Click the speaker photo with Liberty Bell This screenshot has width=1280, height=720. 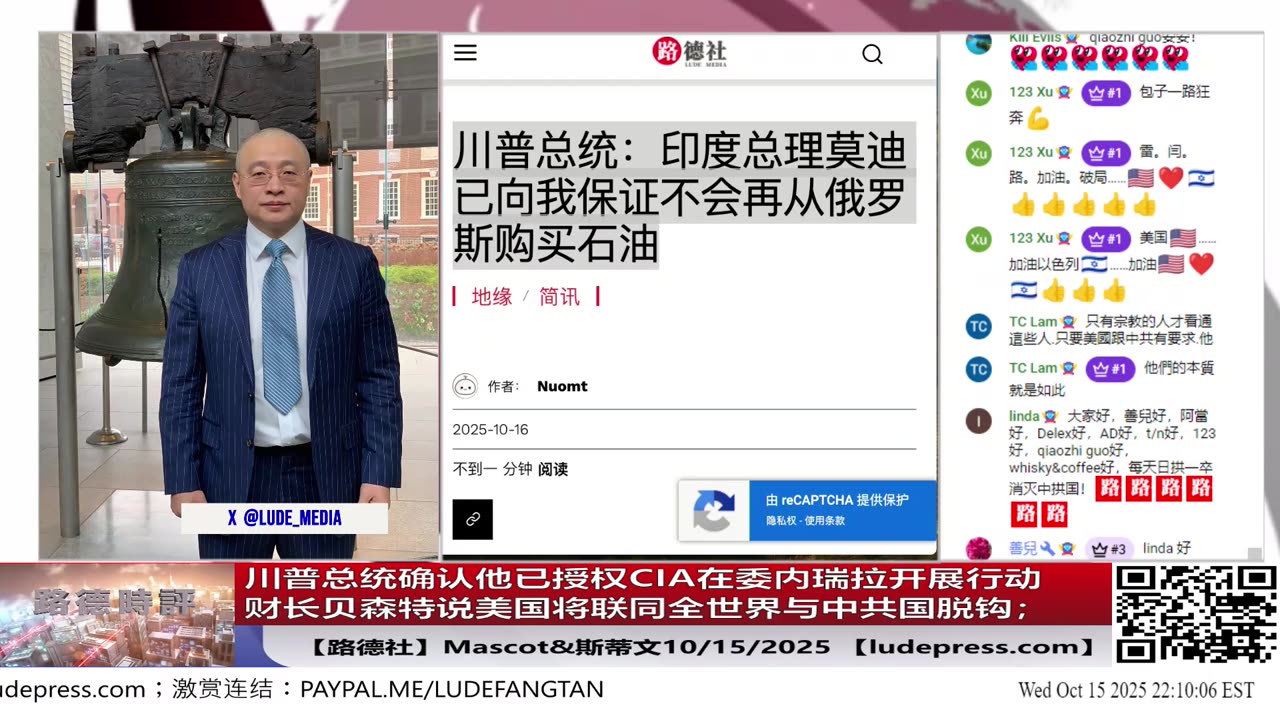239,296
